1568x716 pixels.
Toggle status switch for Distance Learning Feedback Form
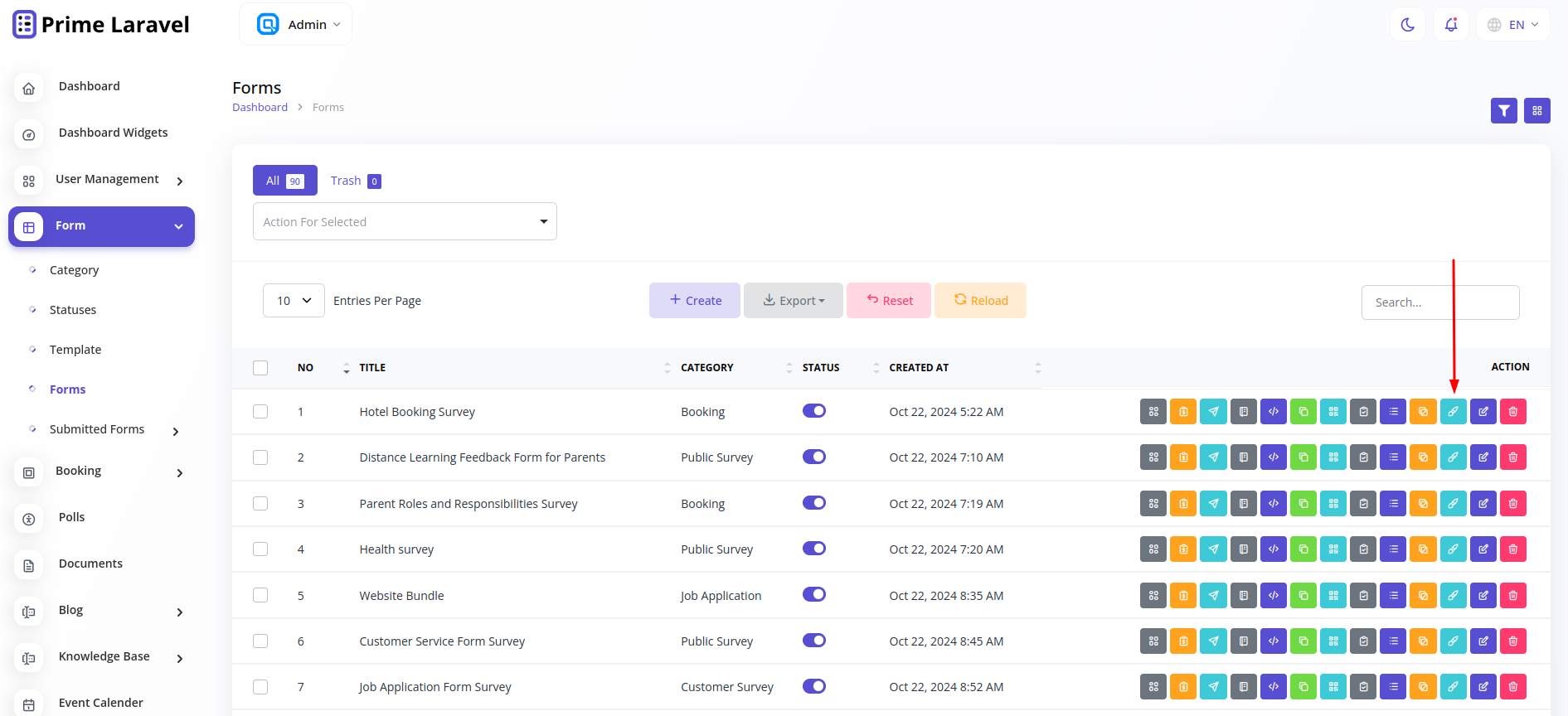pos(814,457)
